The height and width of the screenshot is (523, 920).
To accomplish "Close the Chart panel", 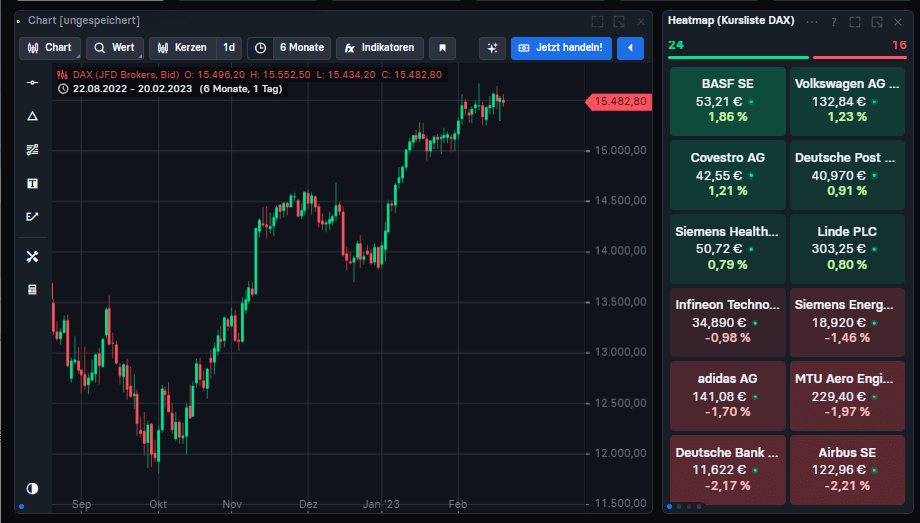I will [x=641, y=22].
